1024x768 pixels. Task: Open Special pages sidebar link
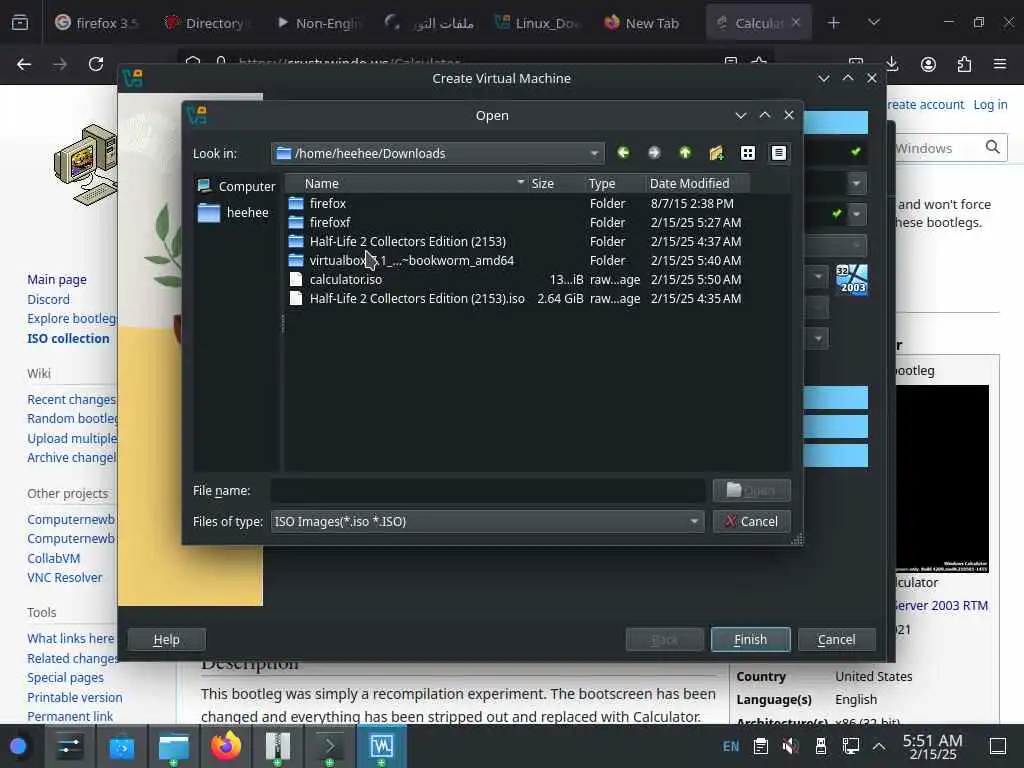[x=65, y=677]
